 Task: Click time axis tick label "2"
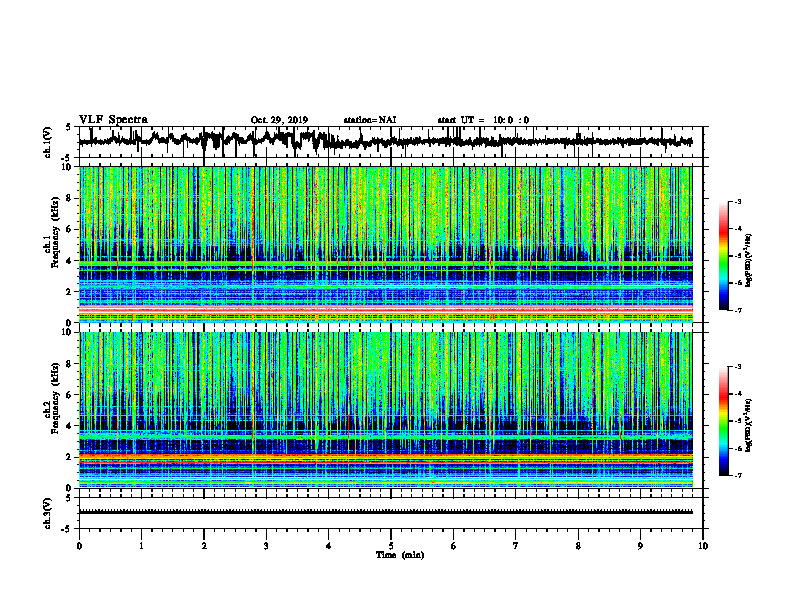[204, 546]
